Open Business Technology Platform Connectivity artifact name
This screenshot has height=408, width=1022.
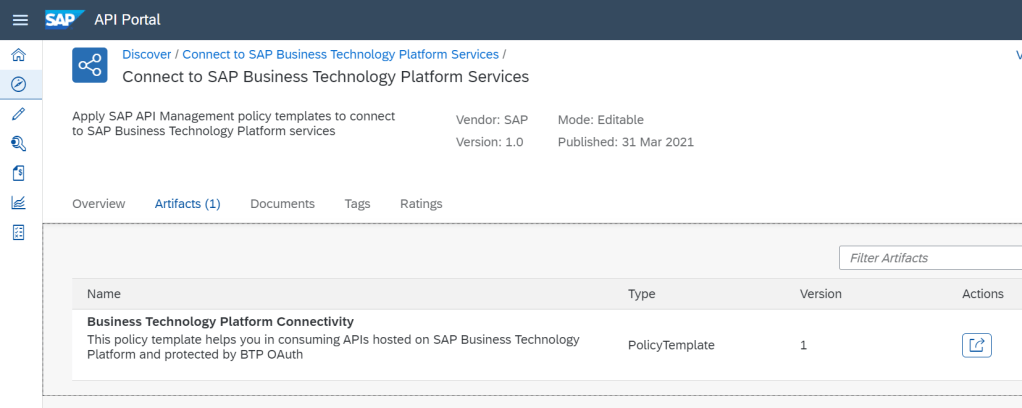click(220, 322)
